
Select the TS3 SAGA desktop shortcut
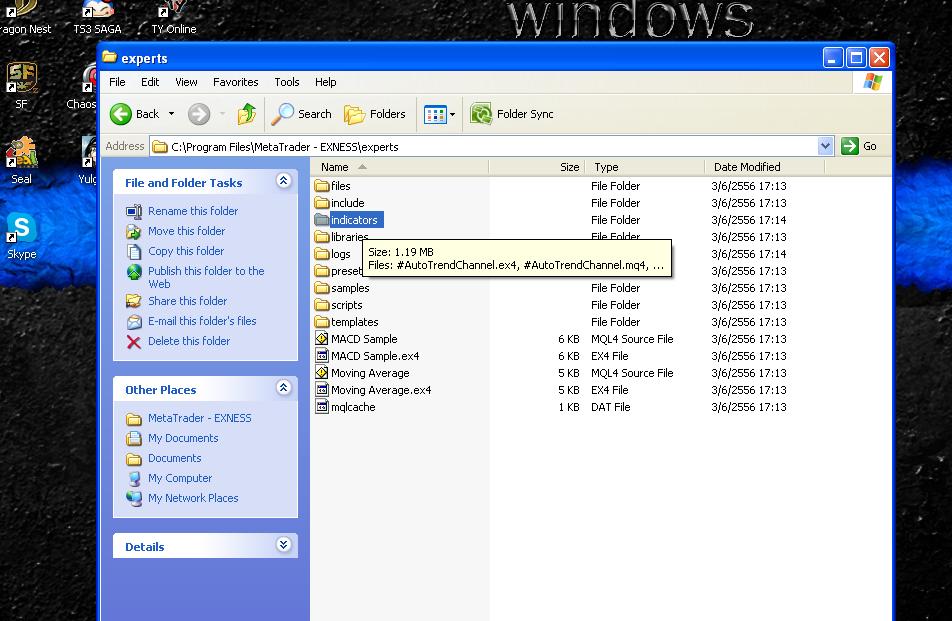click(97, 17)
